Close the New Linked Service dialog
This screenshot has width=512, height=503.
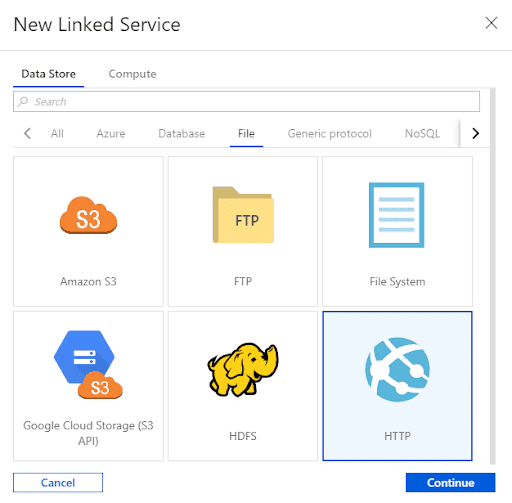point(491,23)
